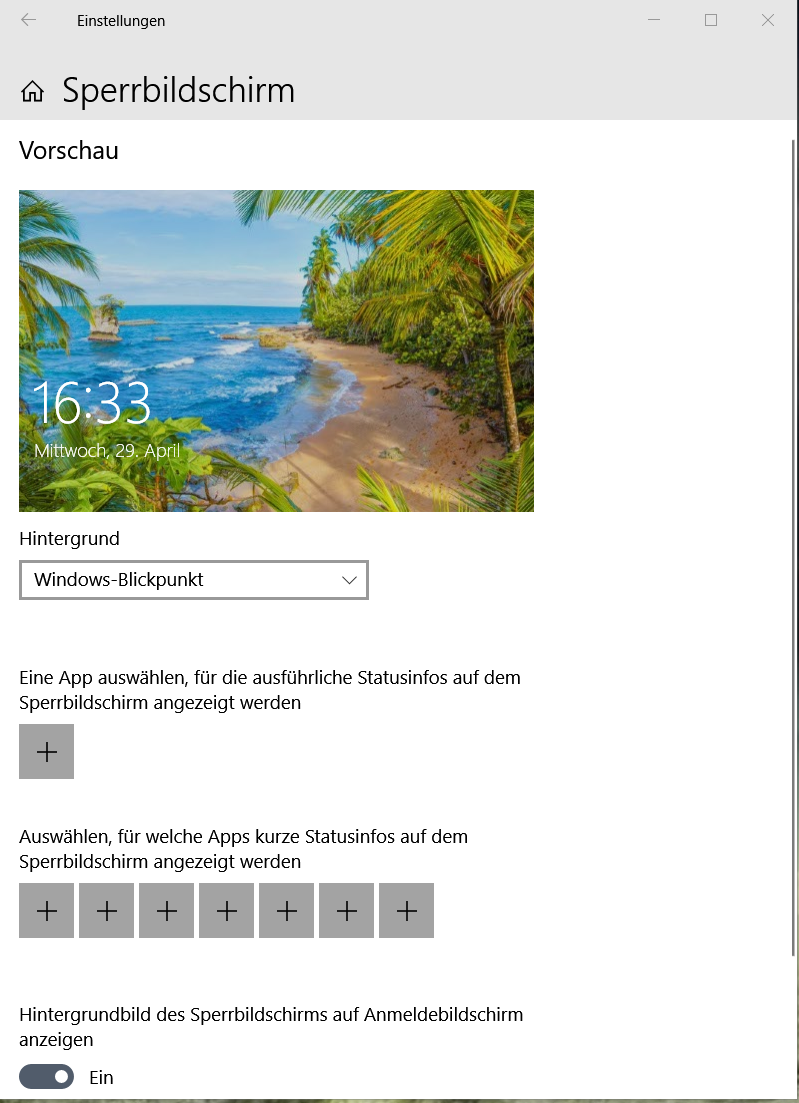This screenshot has width=799, height=1103.
Task: Click fourth quick status plus tile
Action: coord(226,910)
